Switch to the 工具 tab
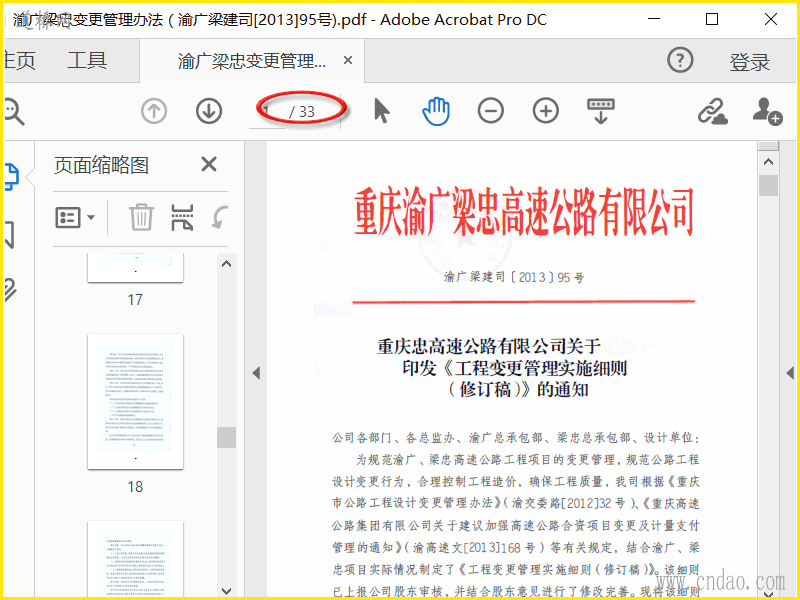This screenshot has width=800, height=600. click(x=87, y=61)
